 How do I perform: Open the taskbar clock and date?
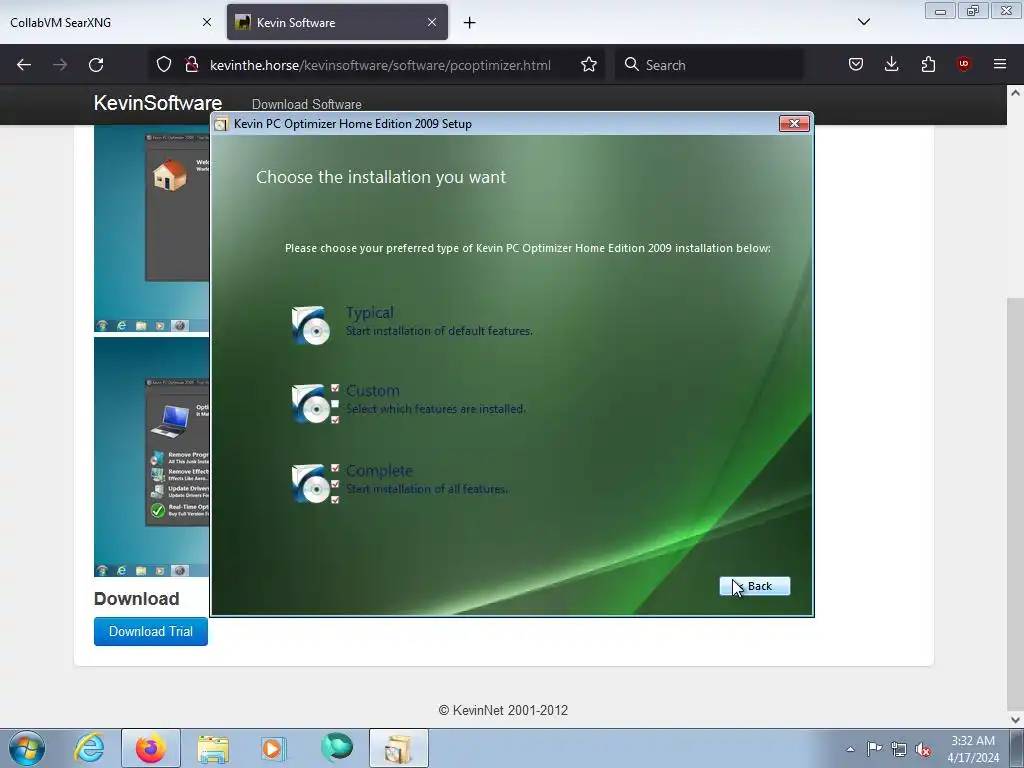click(973, 749)
